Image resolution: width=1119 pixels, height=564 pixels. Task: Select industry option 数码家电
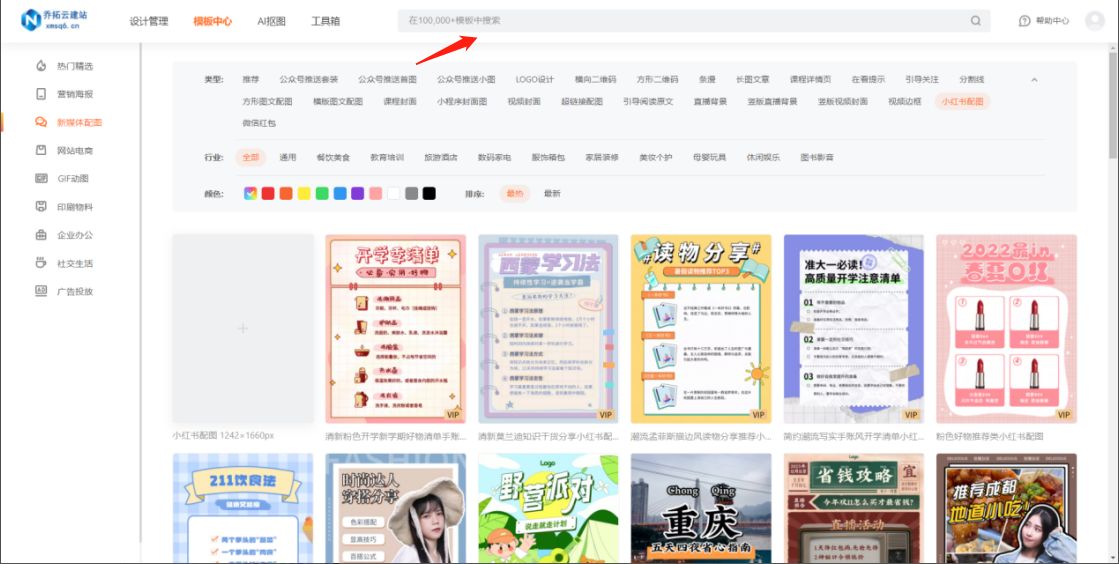495,157
